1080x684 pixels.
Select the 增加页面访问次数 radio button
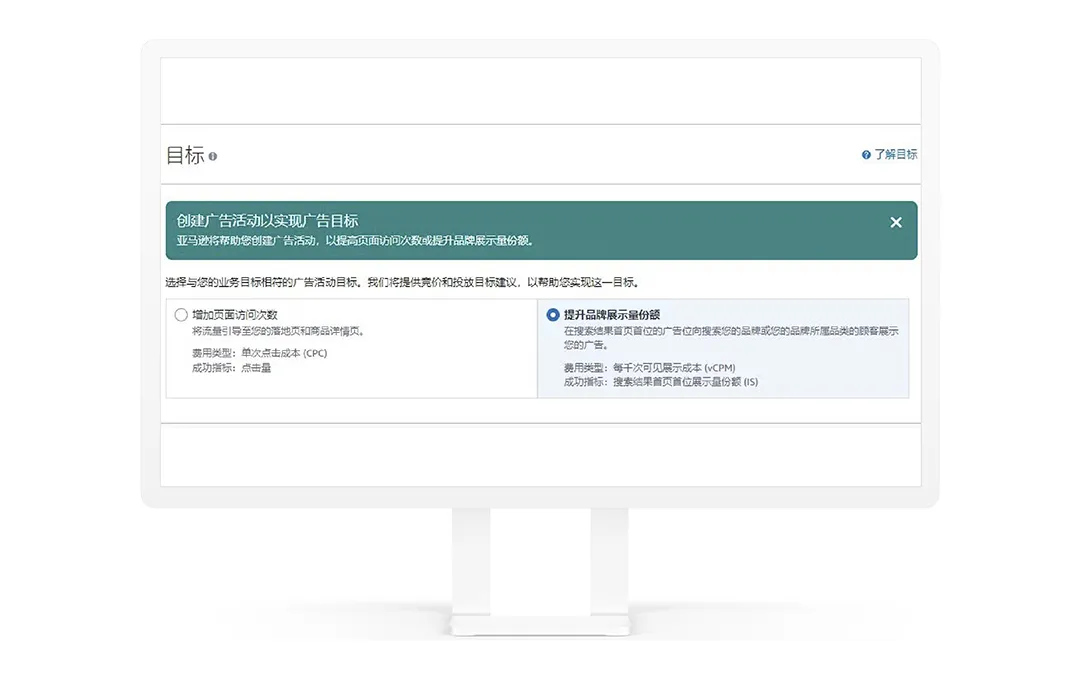click(181, 315)
